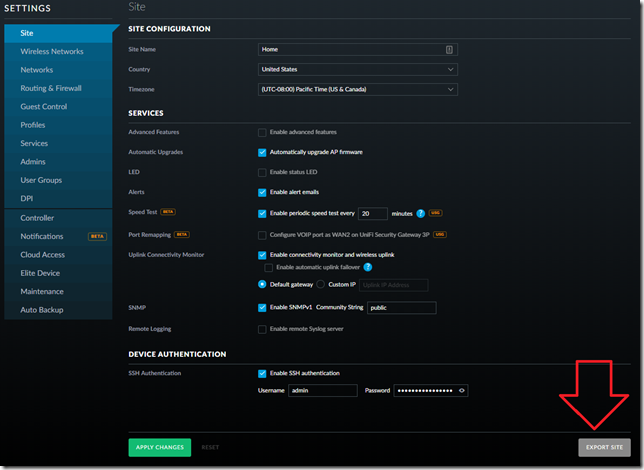Enable advanced features checkbox
This screenshot has height=470, width=644.
coord(262,132)
